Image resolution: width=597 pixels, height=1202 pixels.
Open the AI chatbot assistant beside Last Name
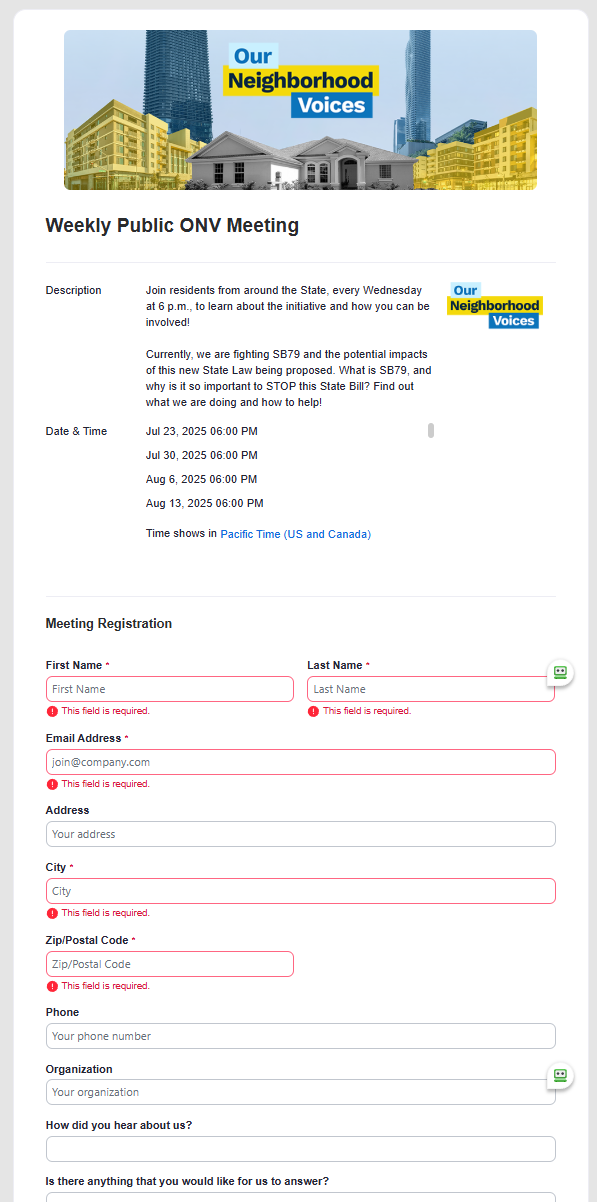click(560, 673)
